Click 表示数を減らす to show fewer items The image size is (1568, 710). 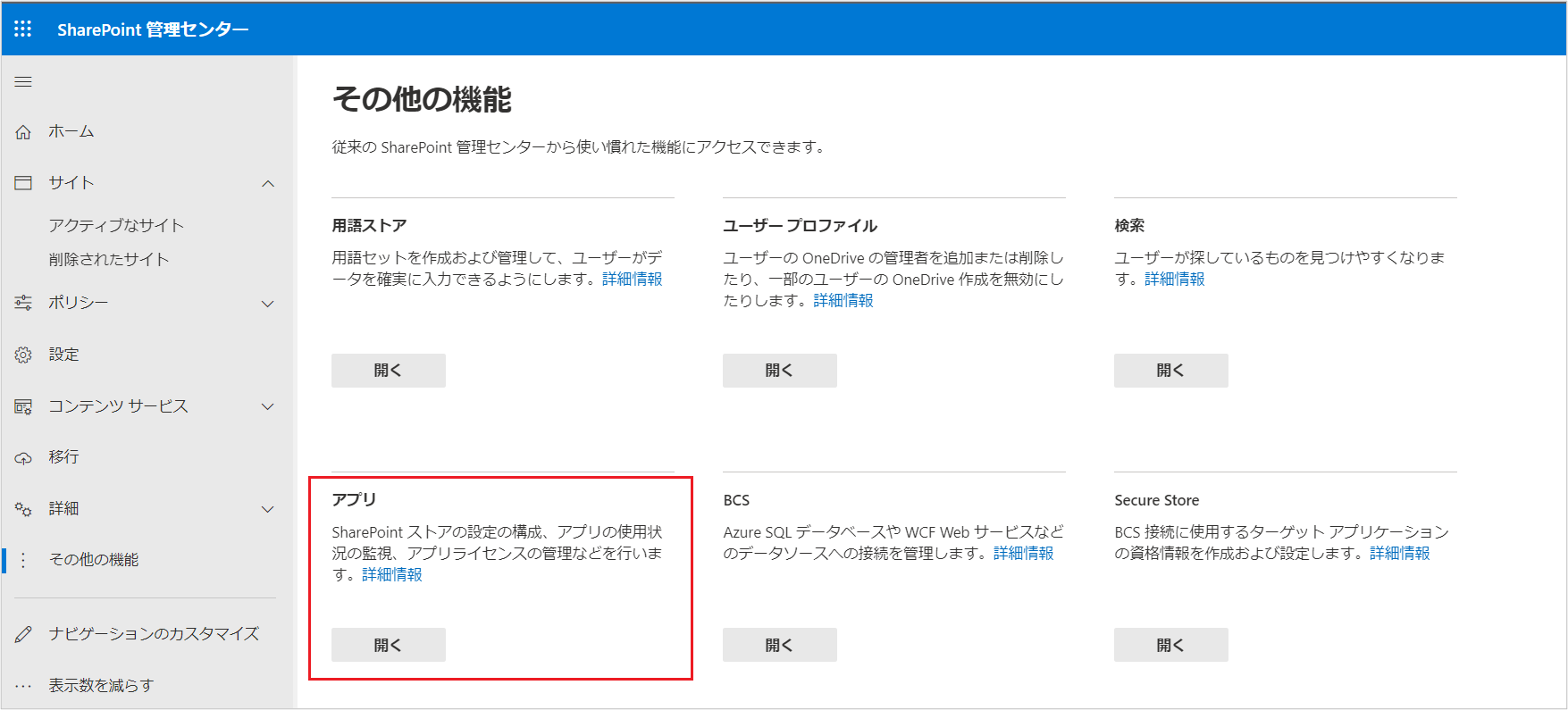click(x=101, y=685)
